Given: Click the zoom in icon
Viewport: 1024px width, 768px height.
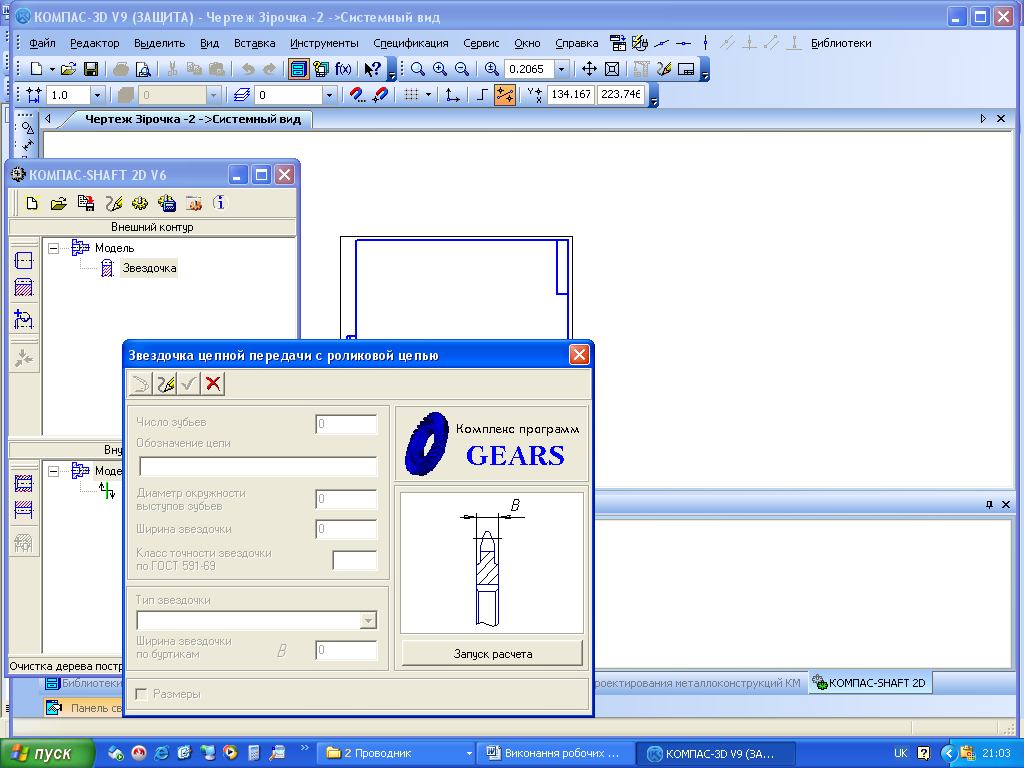Looking at the screenshot, I should point(440,69).
